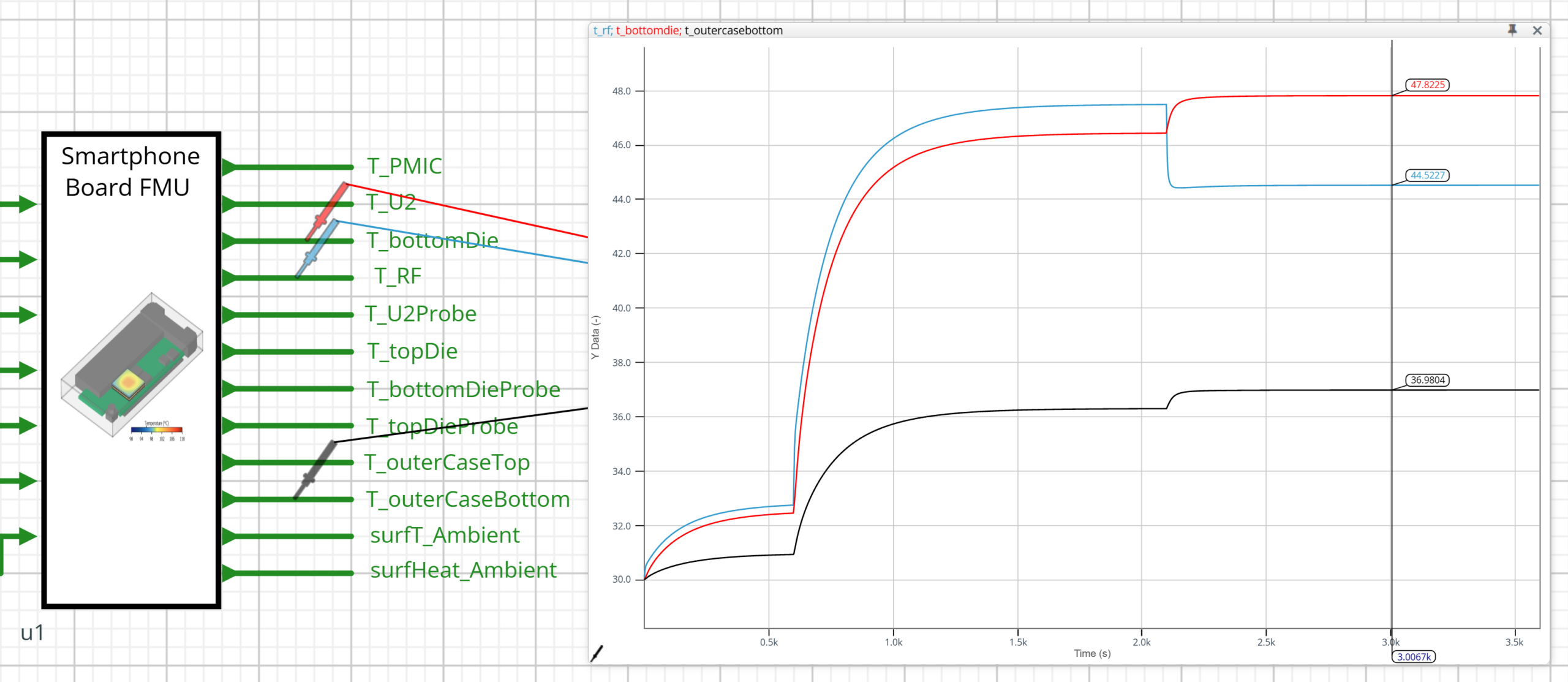Click t_outercasebottom in the plot title
The image size is (1568, 682).
tap(734, 31)
